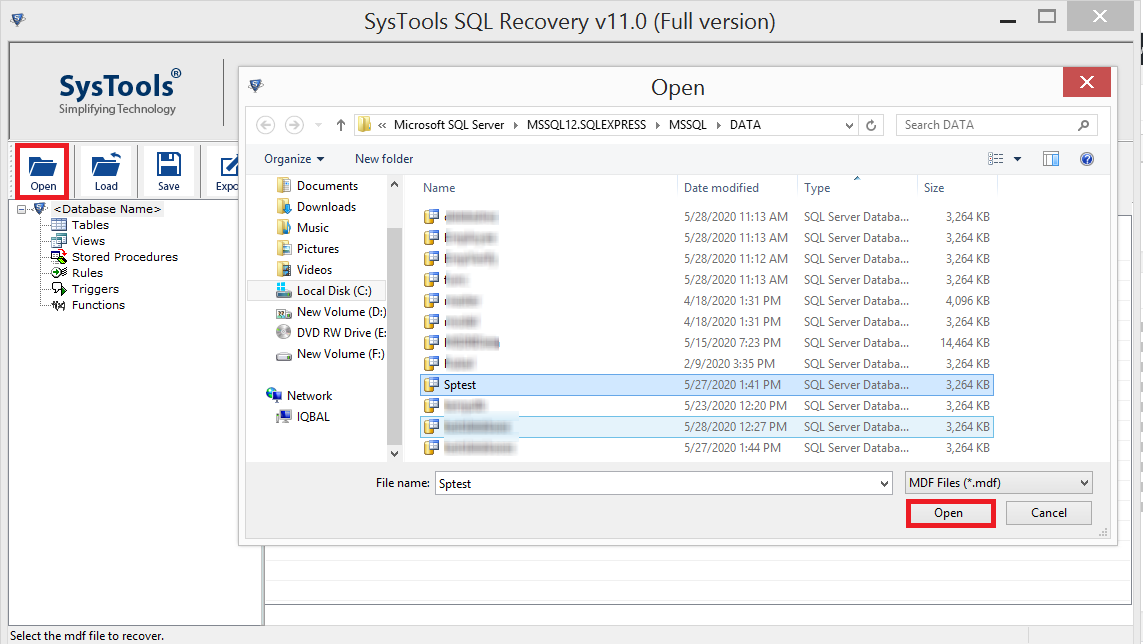This screenshot has height=644, width=1143.
Task: Click the Cancel button
Action: pyautogui.click(x=1048, y=513)
